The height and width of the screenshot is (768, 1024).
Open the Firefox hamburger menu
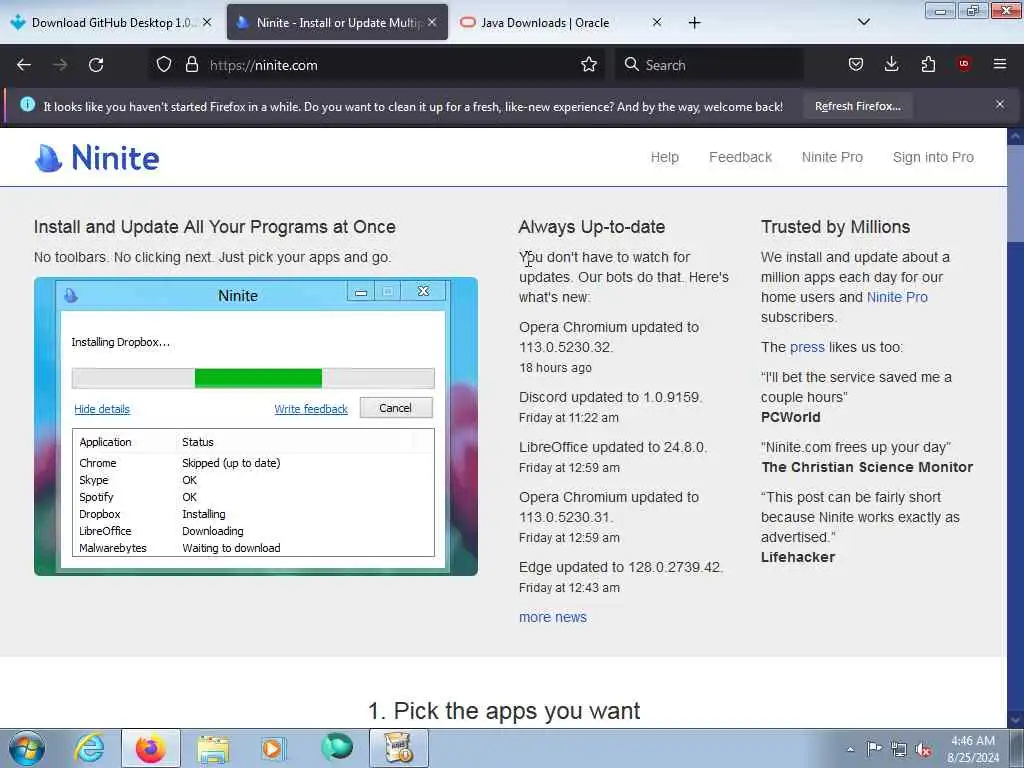tap(1000, 64)
